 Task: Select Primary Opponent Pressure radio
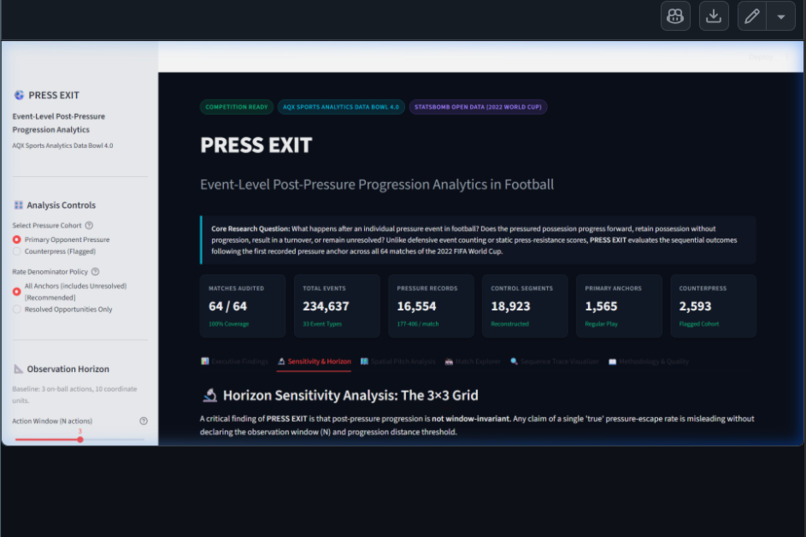click(x=16, y=239)
